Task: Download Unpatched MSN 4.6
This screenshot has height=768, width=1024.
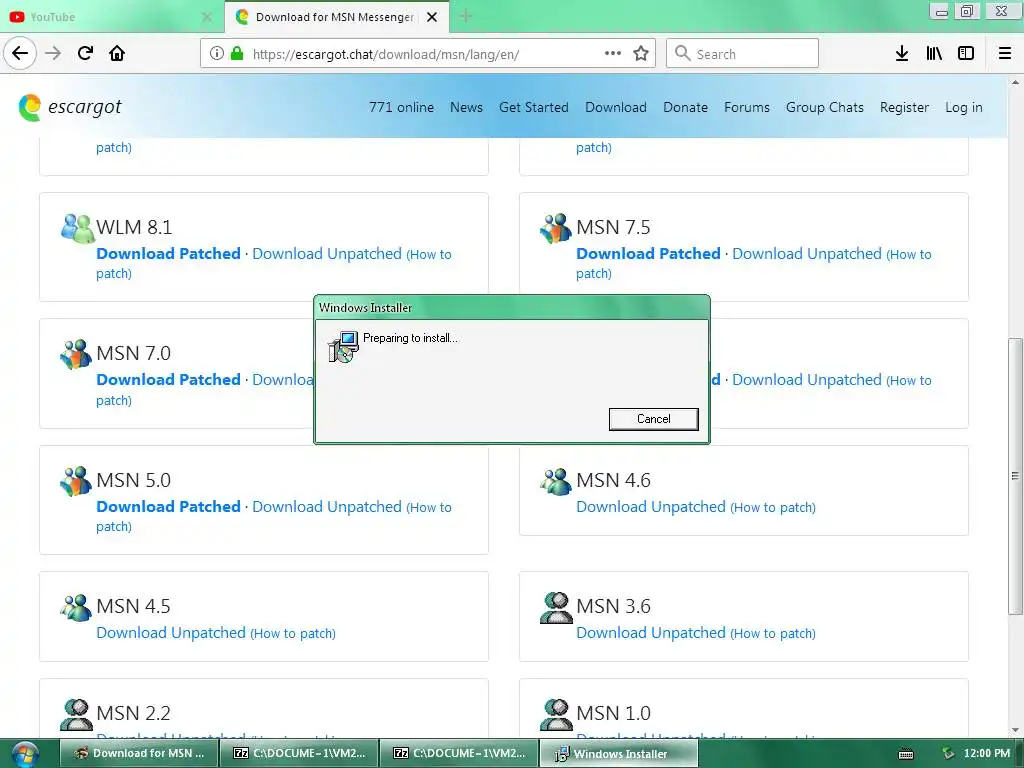Action: [650, 506]
